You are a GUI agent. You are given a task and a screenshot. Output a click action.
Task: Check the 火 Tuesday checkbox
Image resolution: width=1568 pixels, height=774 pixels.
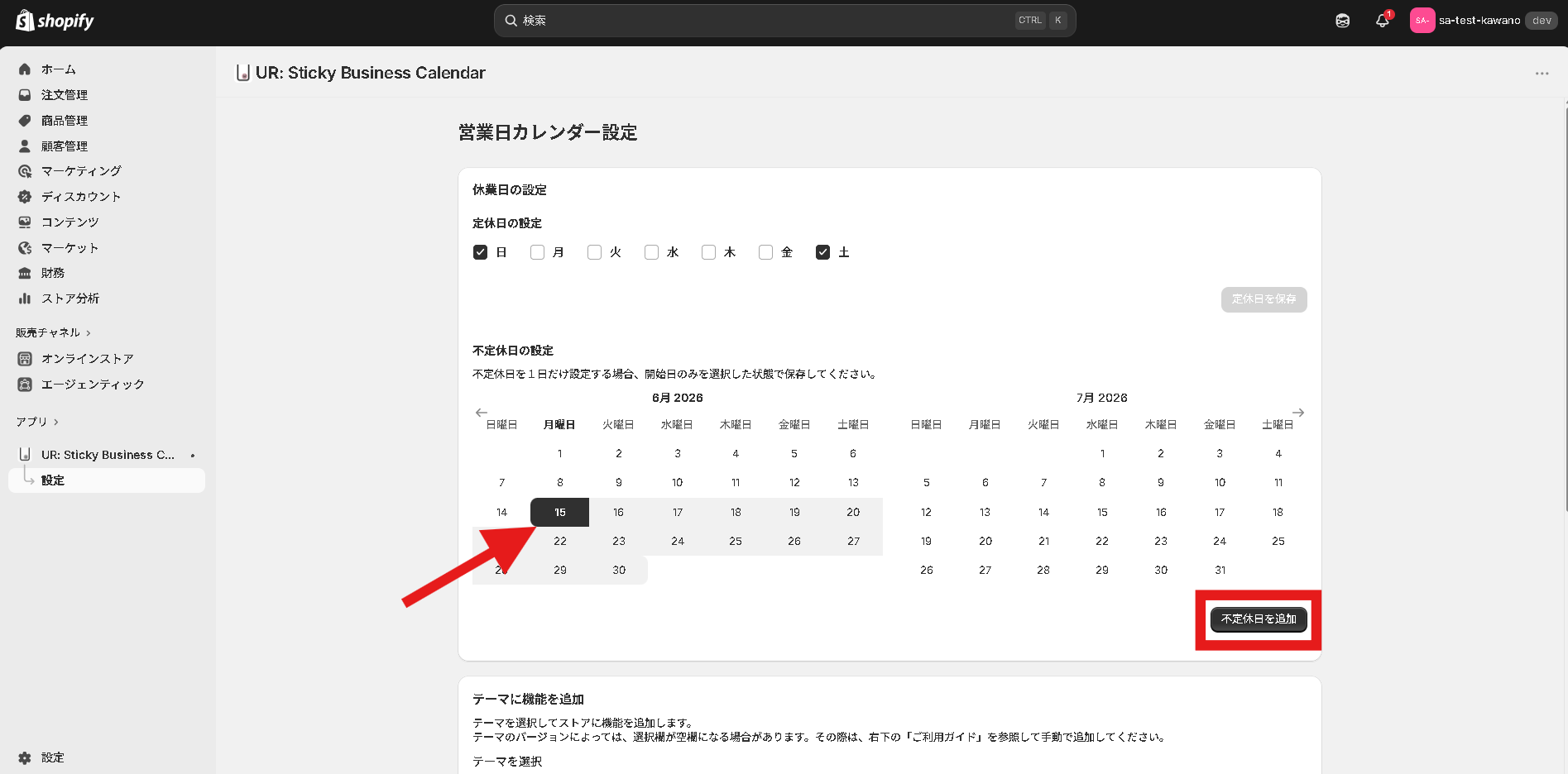(594, 252)
